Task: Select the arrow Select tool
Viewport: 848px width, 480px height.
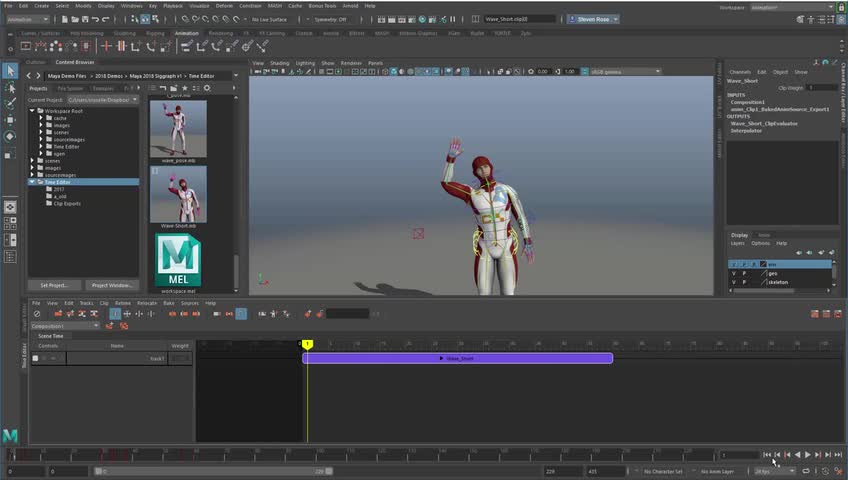Action: point(10,71)
